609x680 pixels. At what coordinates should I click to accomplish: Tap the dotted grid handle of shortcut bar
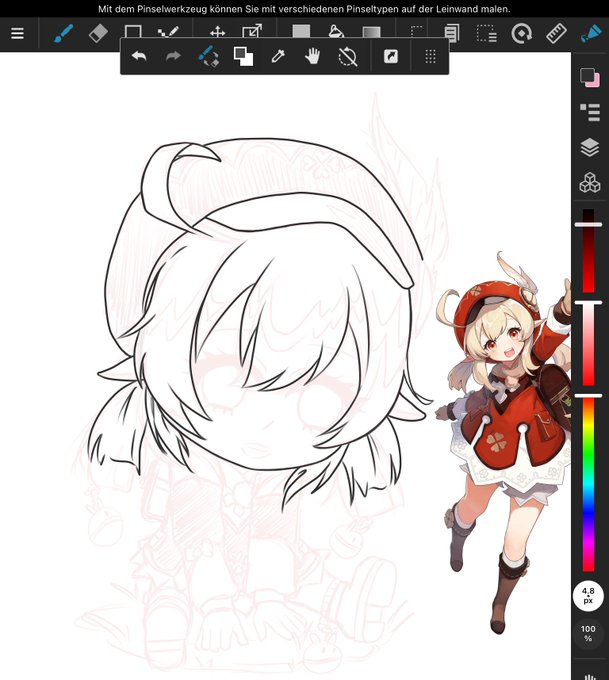[x=430, y=56]
